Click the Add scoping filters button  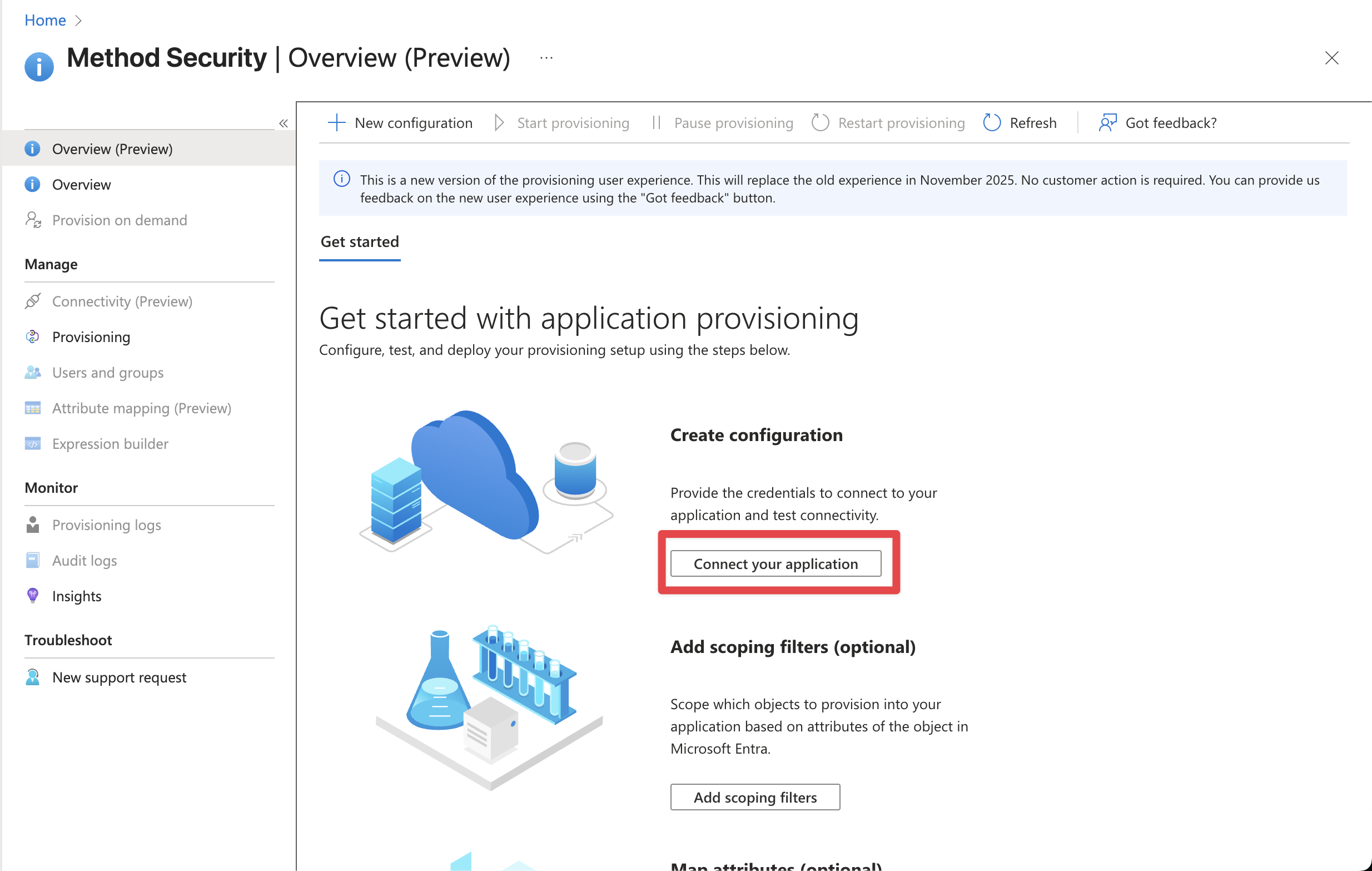tap(755, 797)
